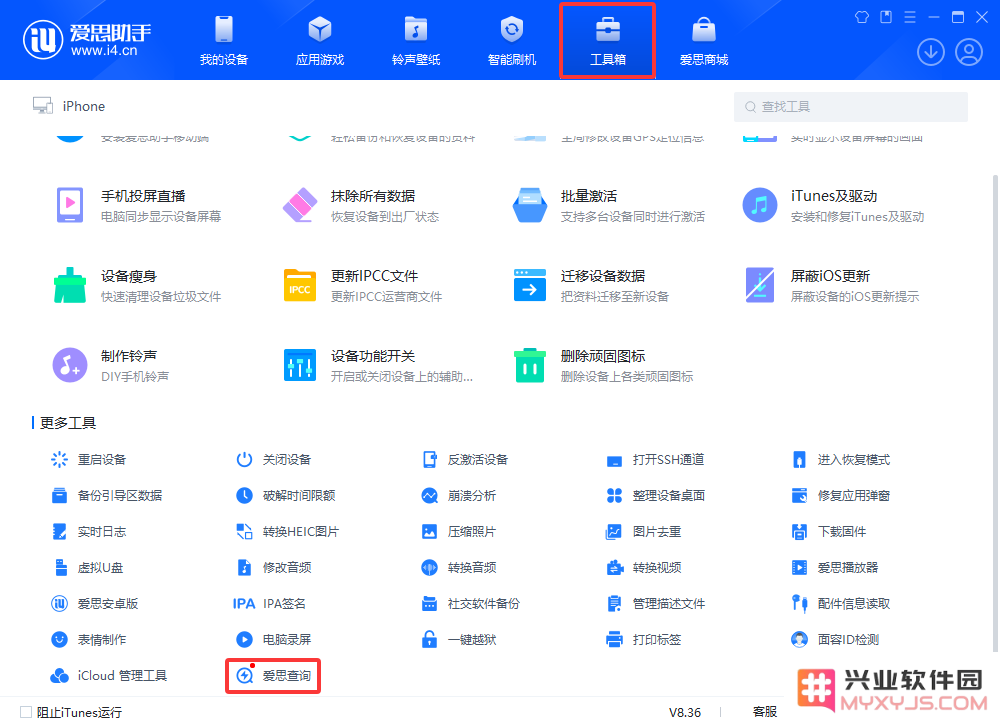Click the 客服 support link

[x=765, y=712]
